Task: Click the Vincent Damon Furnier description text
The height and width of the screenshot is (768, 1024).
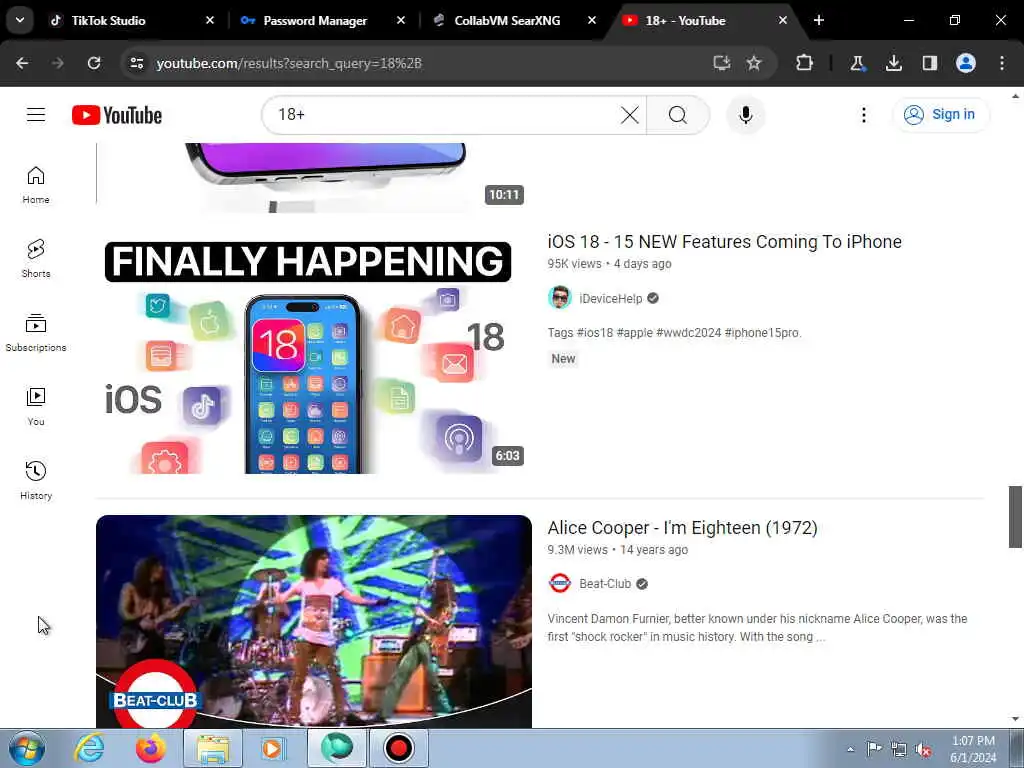Action: (757, 627)
